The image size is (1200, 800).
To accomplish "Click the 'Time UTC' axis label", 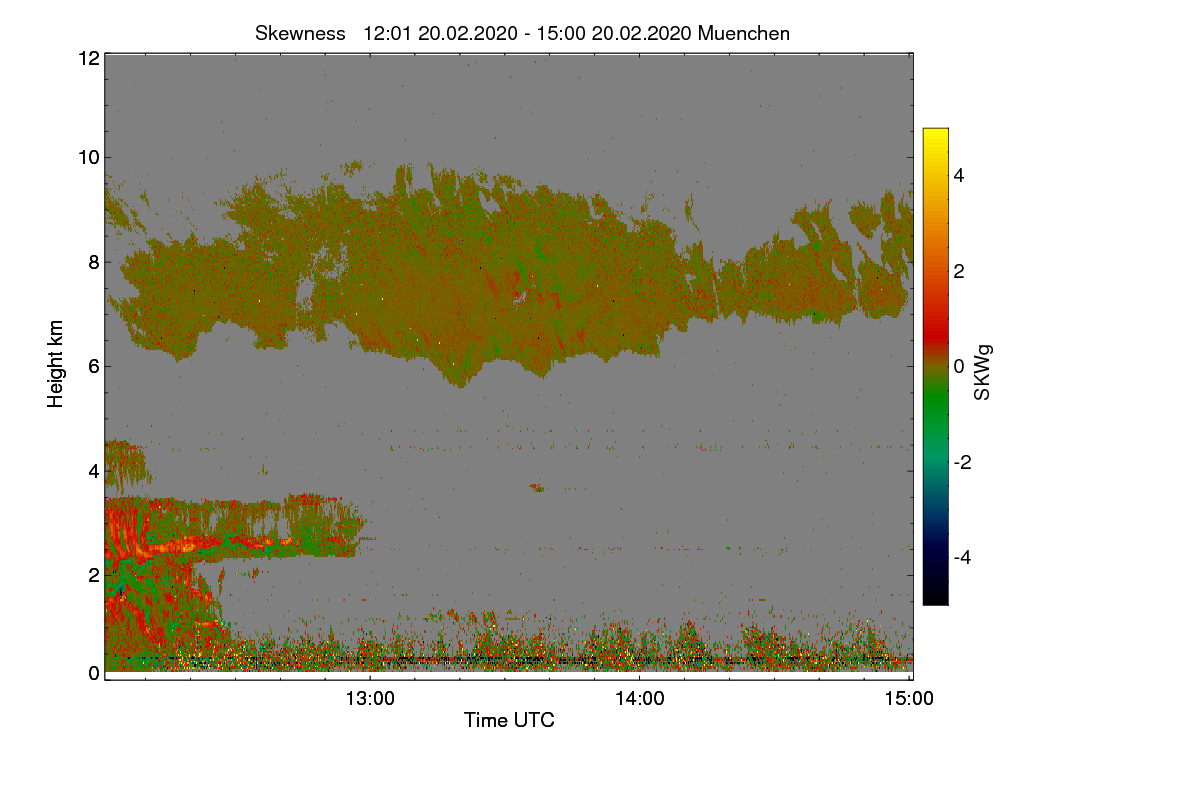I will click(509, 720).
